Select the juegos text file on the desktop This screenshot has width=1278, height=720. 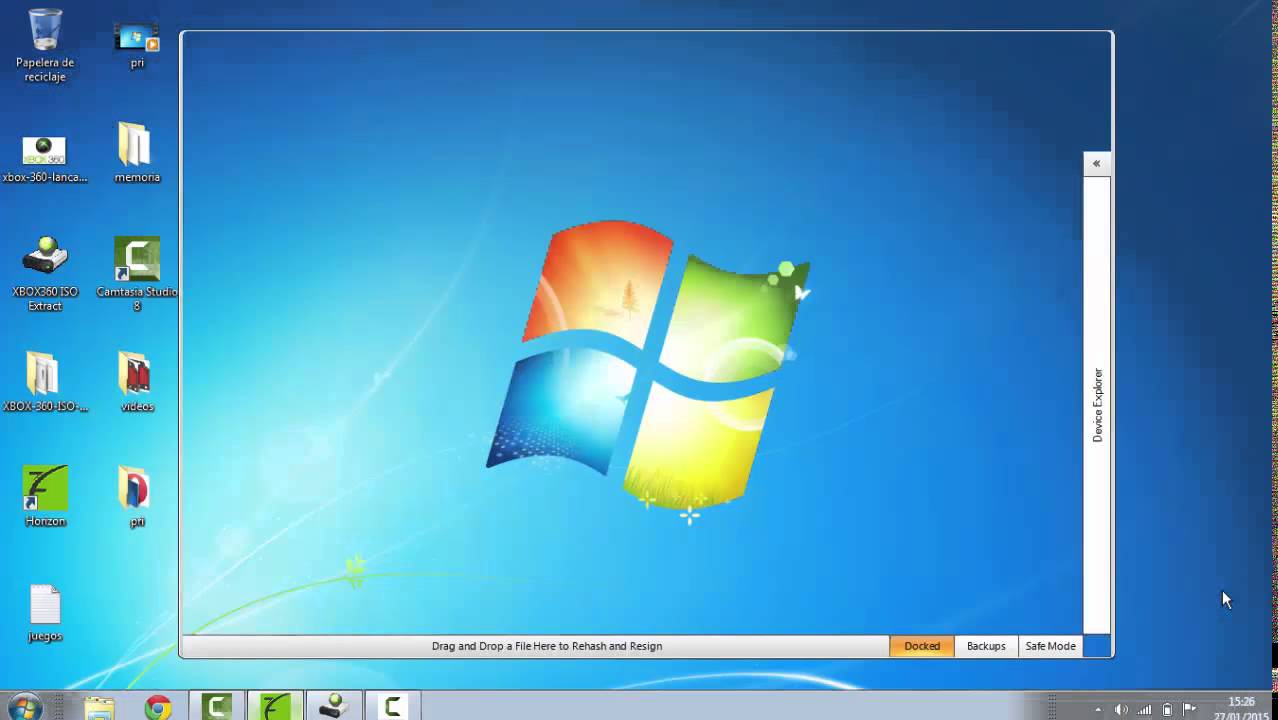click(45, 613)
